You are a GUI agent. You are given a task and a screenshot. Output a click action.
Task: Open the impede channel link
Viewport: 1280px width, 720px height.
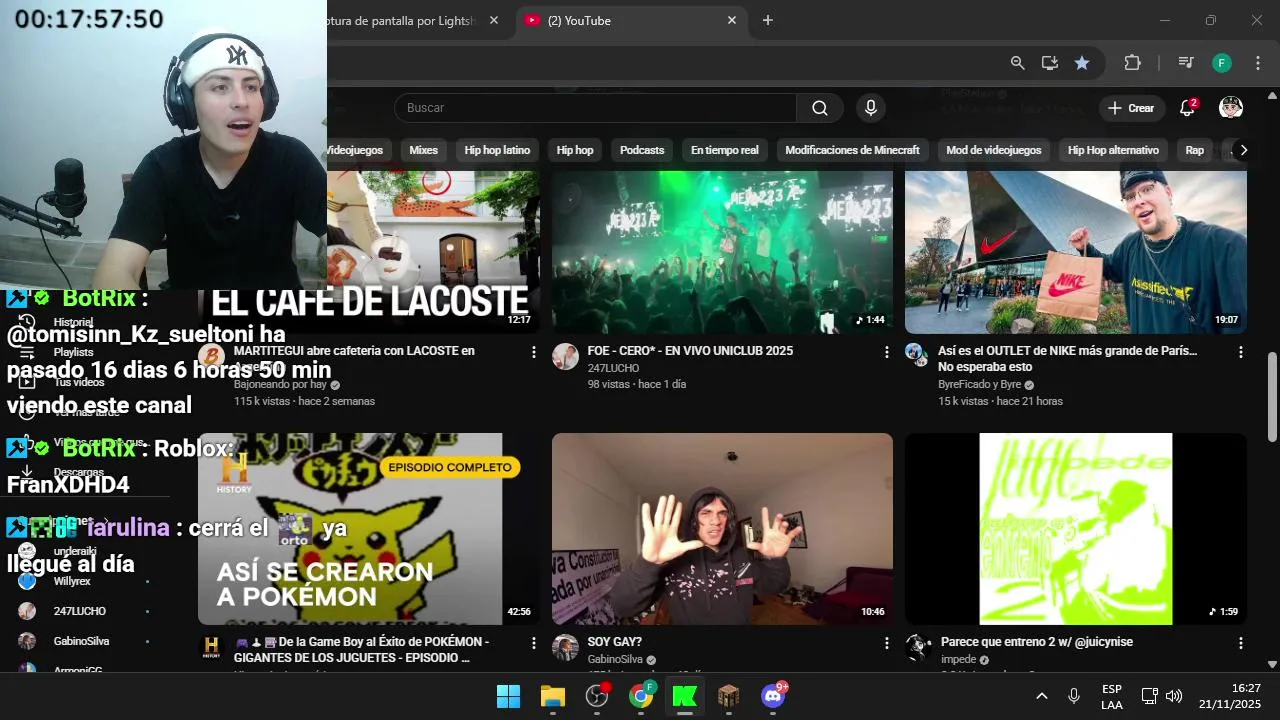point(959,660)
